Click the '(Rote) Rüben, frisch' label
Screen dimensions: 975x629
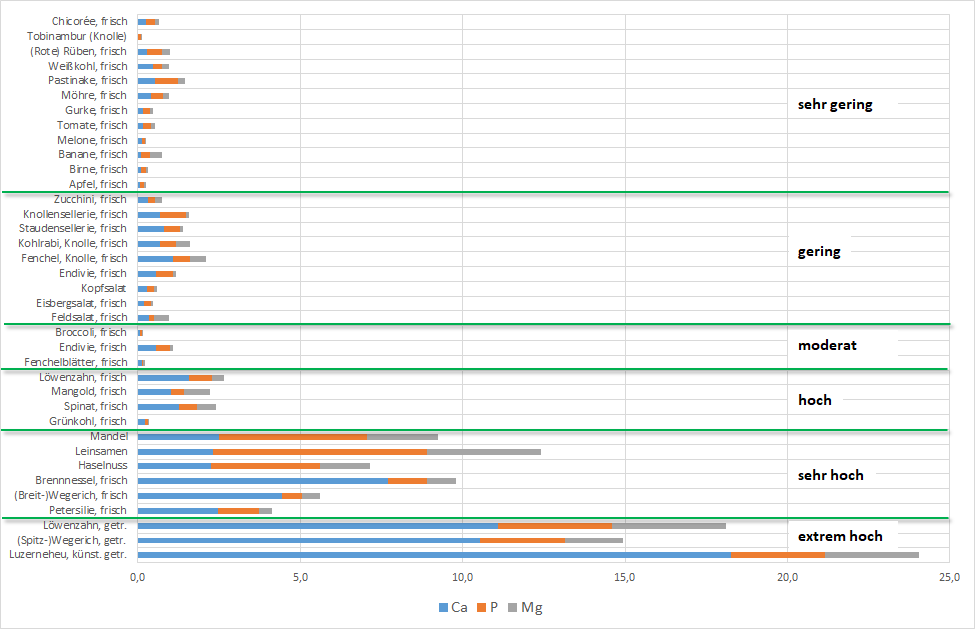click(x=78, y=52)
